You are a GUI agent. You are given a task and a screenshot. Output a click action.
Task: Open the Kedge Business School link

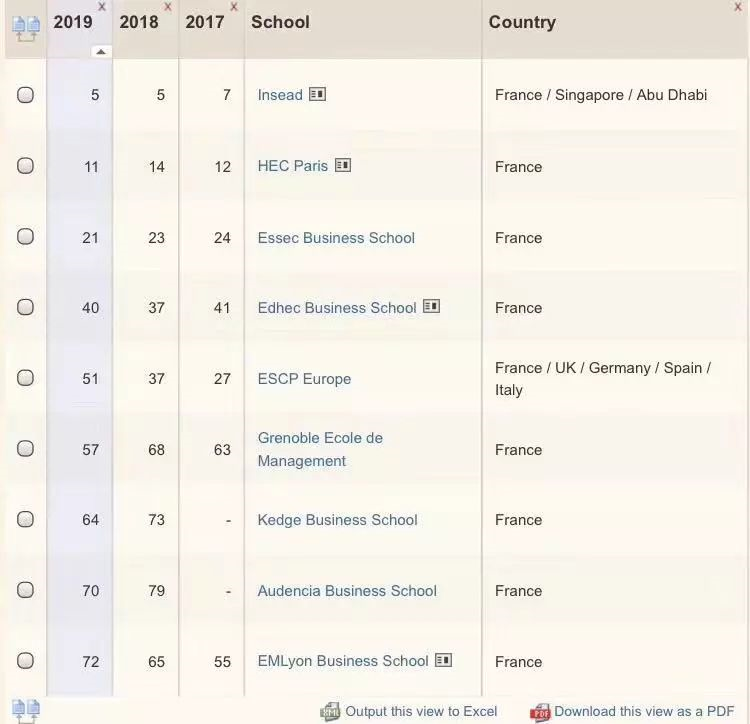pos(338,520)
